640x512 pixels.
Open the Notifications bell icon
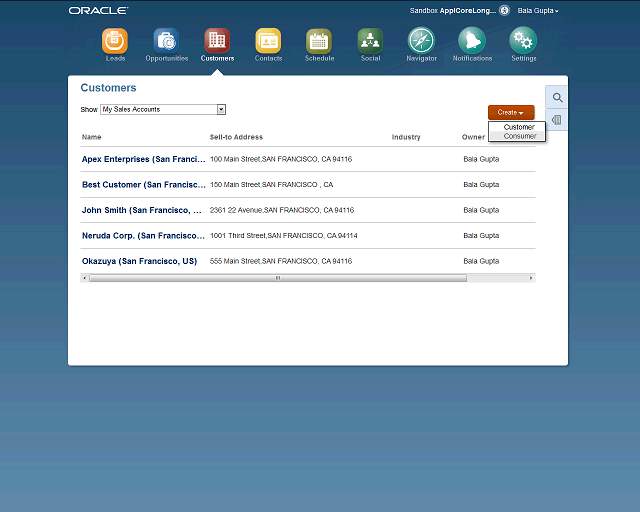click(472, 41)
